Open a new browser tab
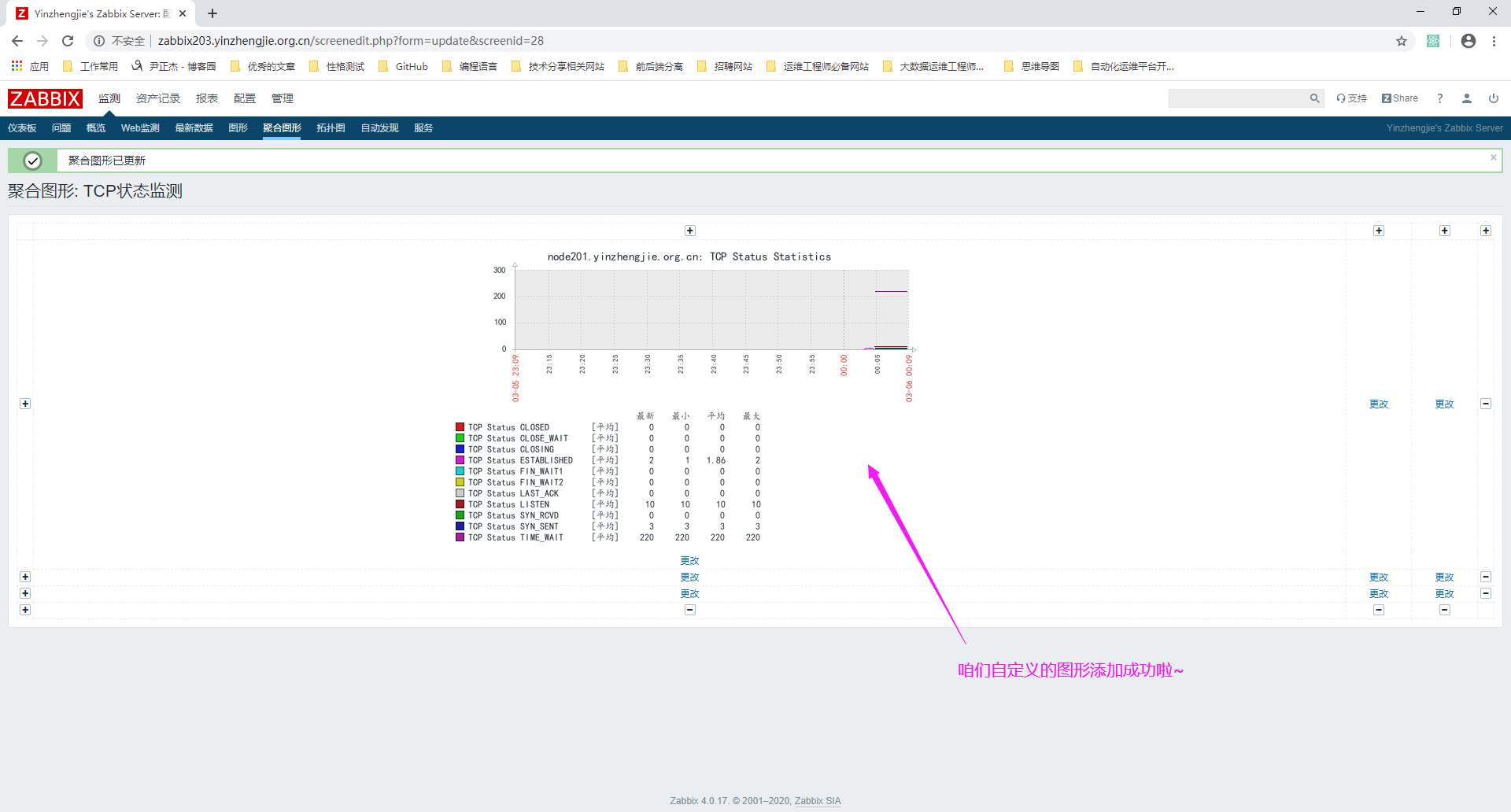This screenshot has width=1511, height=812. click(212, 13)
